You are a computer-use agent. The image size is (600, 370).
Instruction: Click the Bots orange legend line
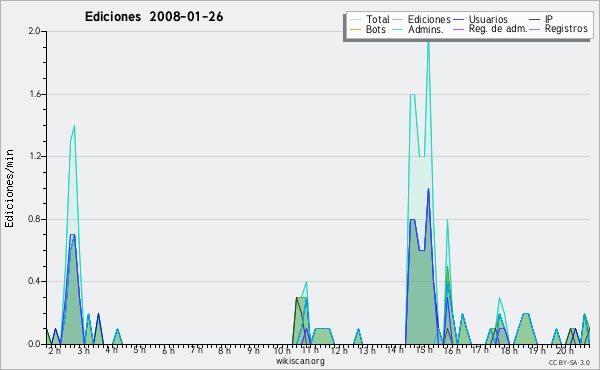[x=355, y=29]
